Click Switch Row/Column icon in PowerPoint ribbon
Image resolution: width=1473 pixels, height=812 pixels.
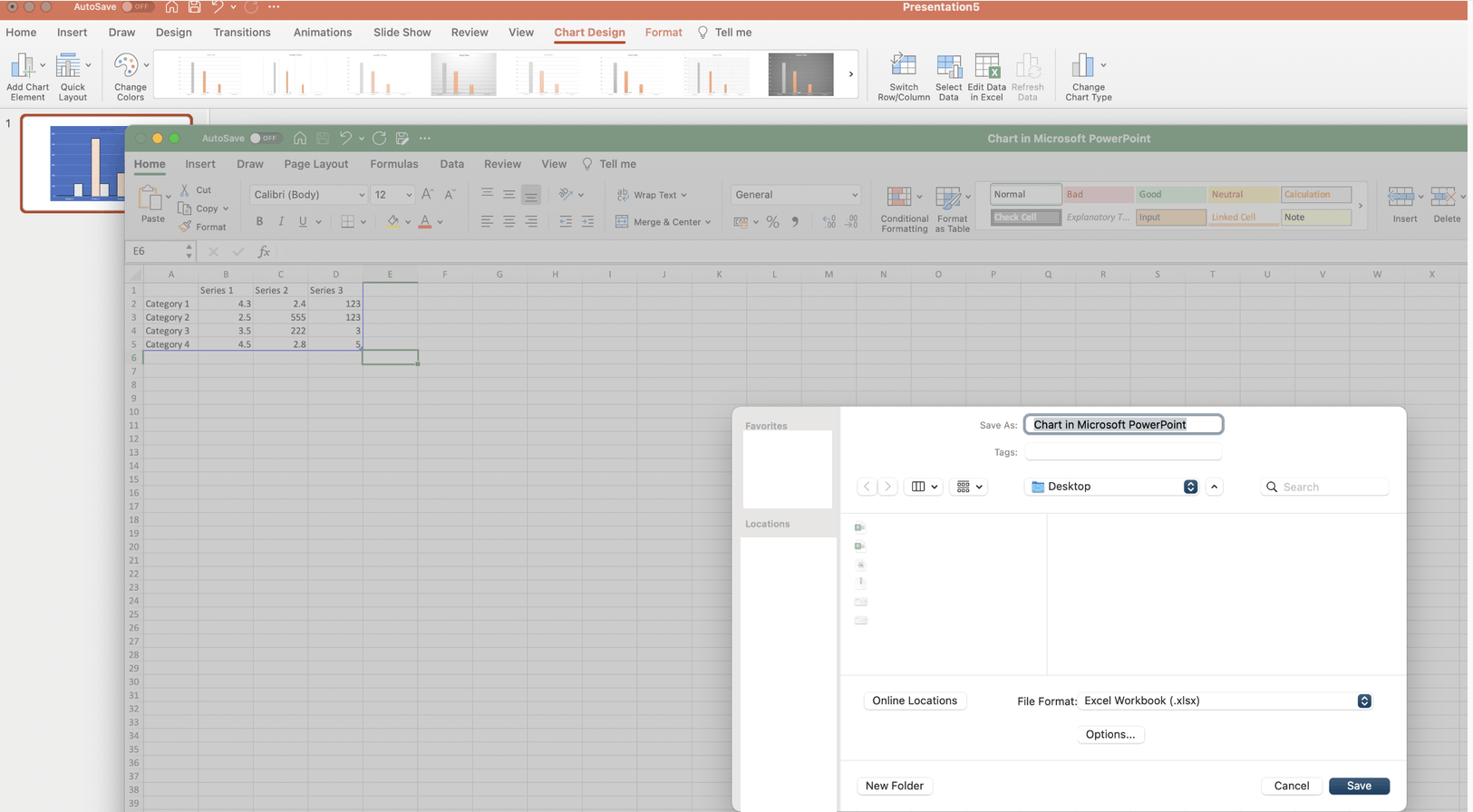pos(903,66)
